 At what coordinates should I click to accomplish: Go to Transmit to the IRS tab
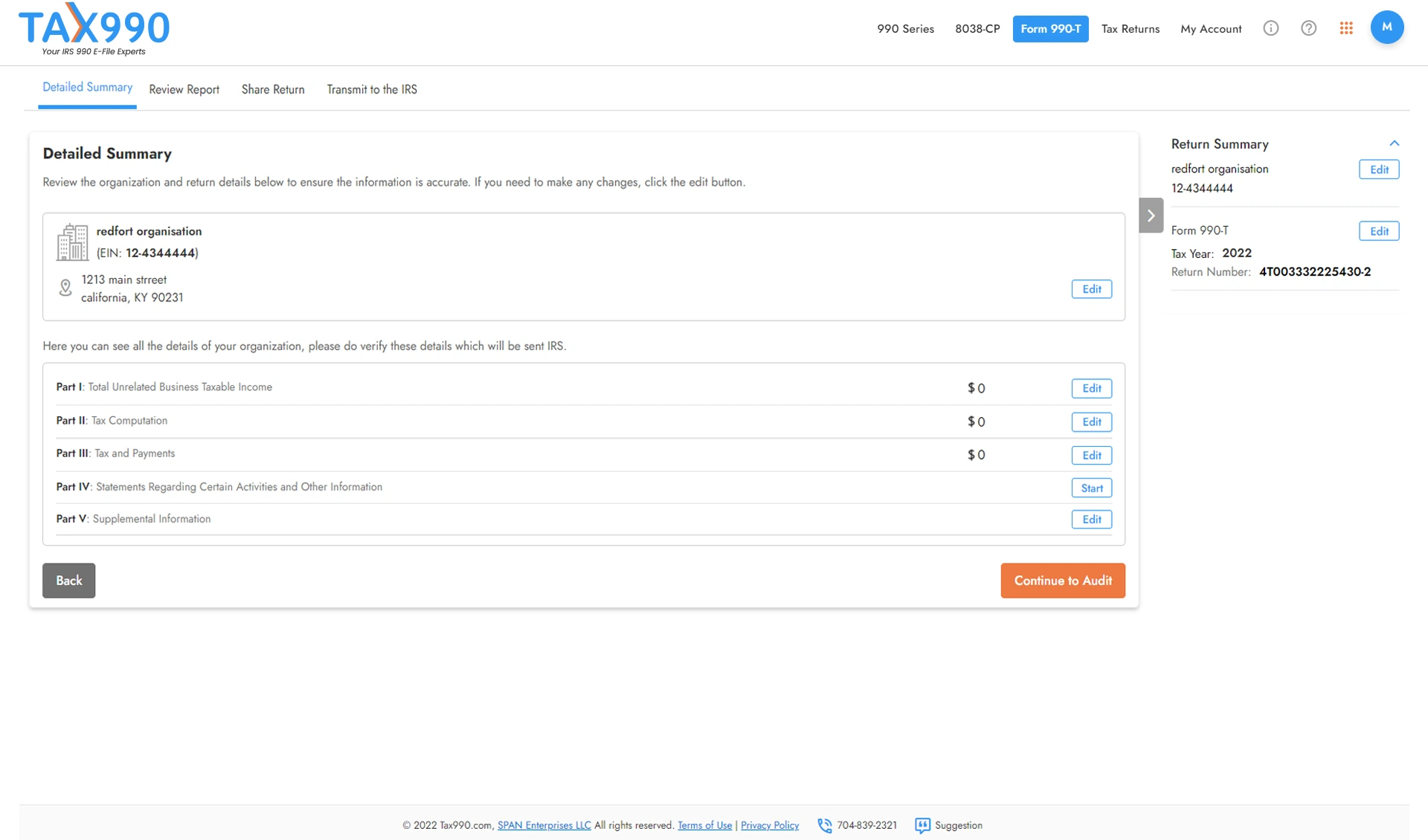pyautogui.click(x=372, y=89)
